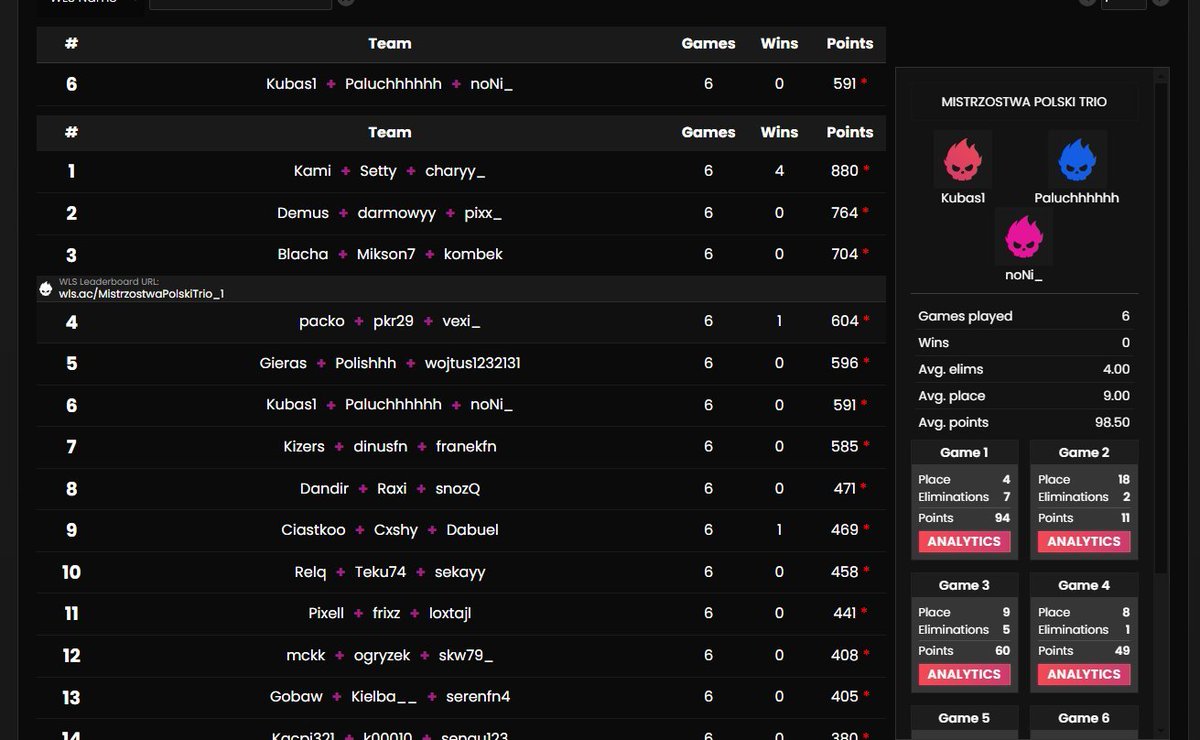The width and height of the screenshot is (1200, 740).
Task: Click the 764 points value
Action: pos(844,213)
